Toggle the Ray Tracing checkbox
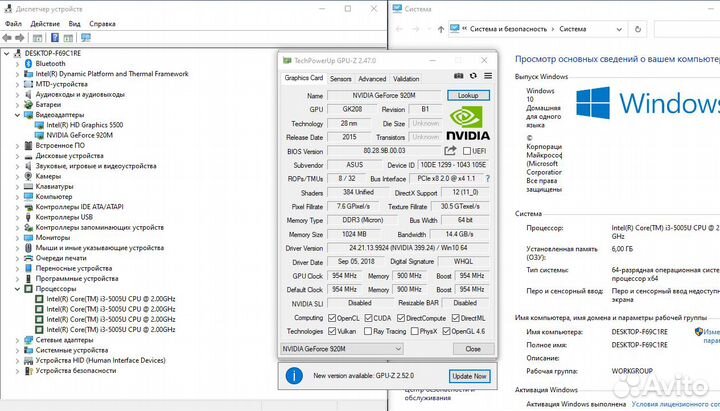This screenshot has width=720, height=411. coord(368,331)
